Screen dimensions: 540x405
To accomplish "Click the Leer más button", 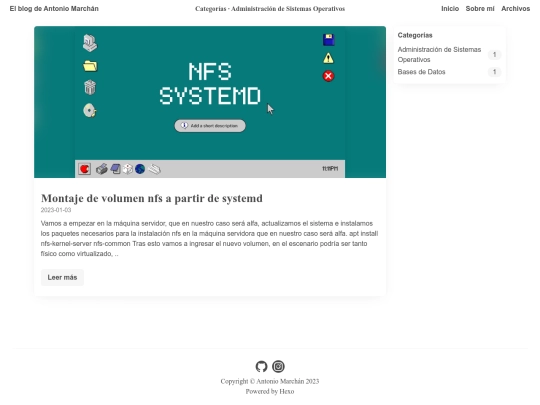I will pos(62,278).
